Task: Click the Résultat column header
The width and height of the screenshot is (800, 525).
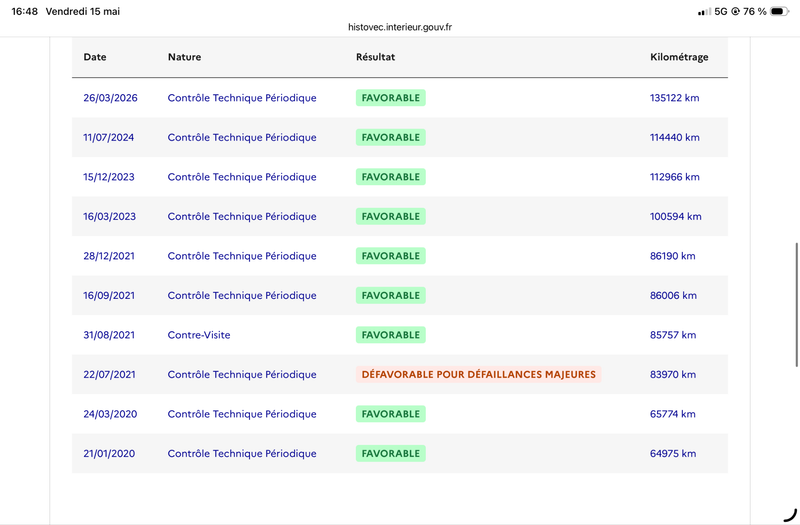Action: pos(376,57)
